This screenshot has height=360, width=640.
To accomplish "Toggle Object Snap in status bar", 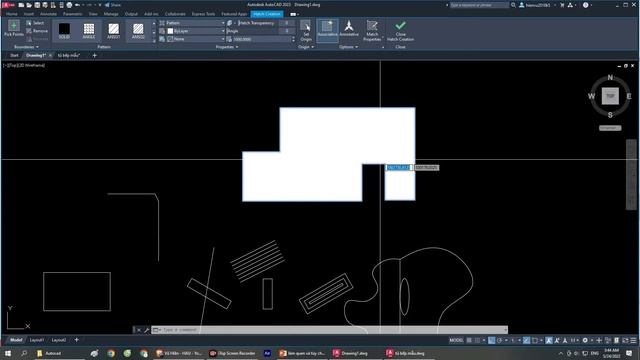I will tap(535, 340).
